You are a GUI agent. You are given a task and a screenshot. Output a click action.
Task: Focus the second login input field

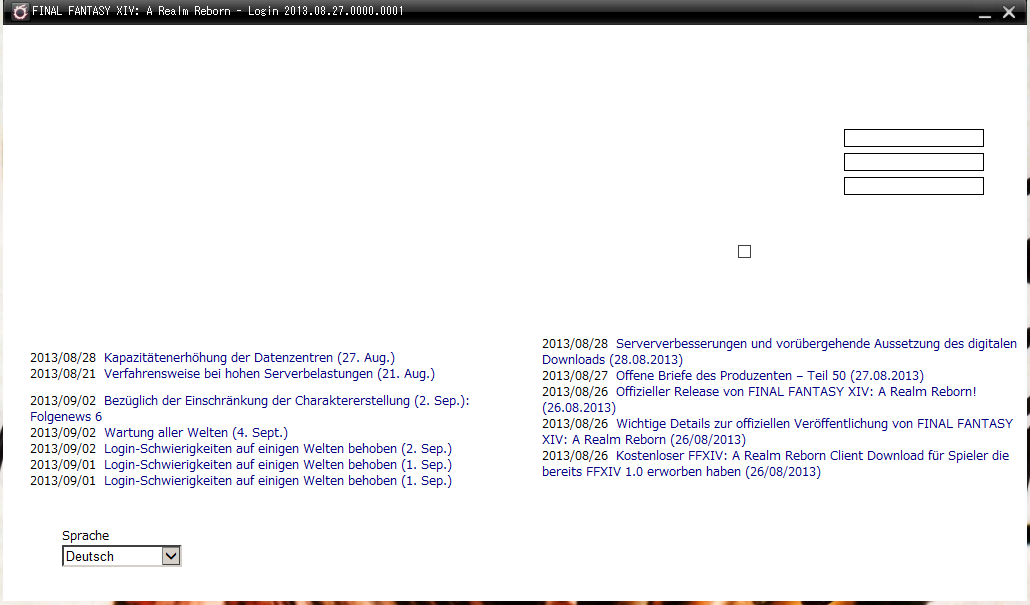pyautogui.click(x=914, y=162)
